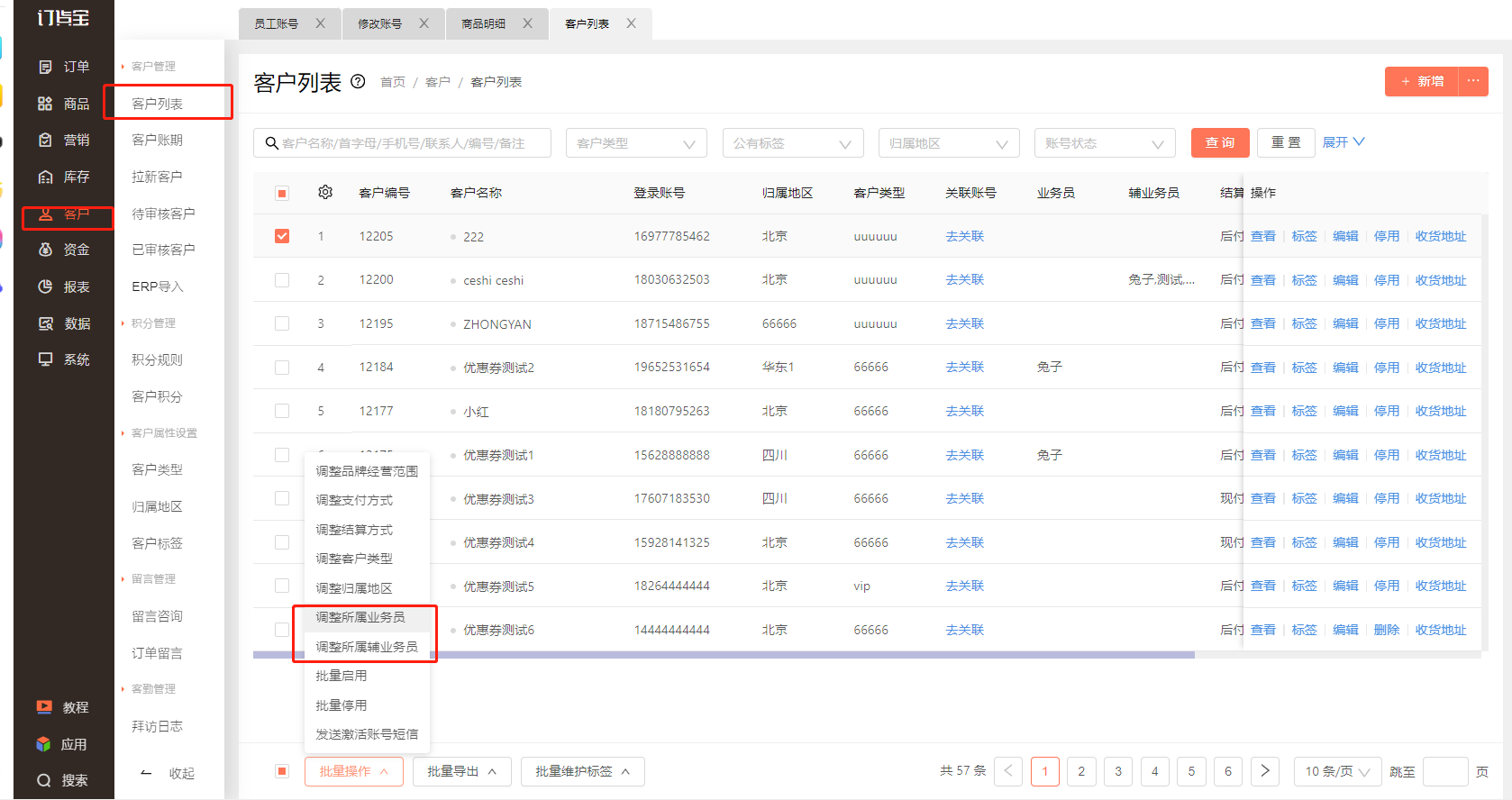Viewport: 1512px width, 800px height.
Task: Choose 批量停用 from batch menu
Action: pos(367,705)
